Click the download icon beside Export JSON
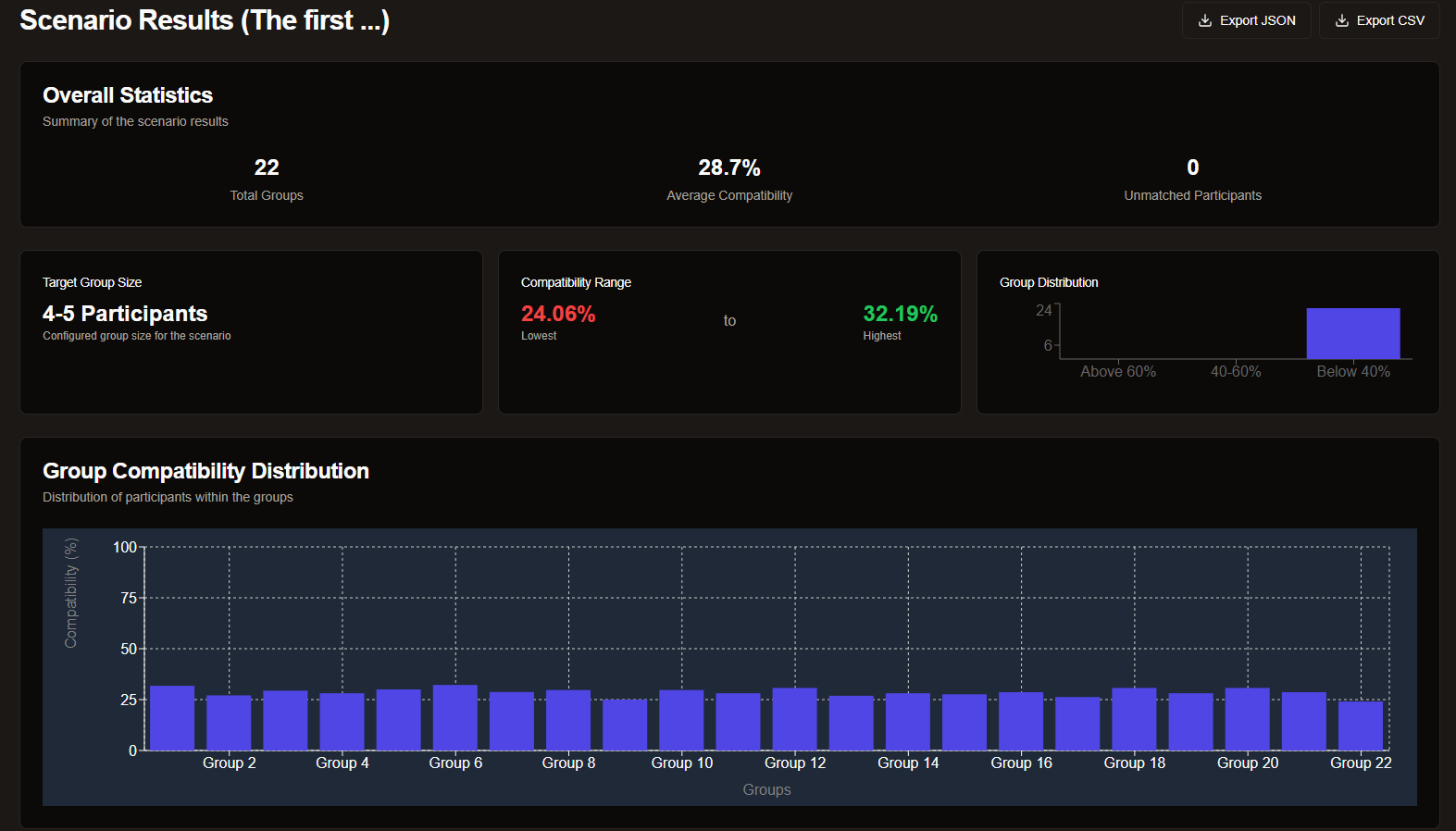 [1205, 20]
